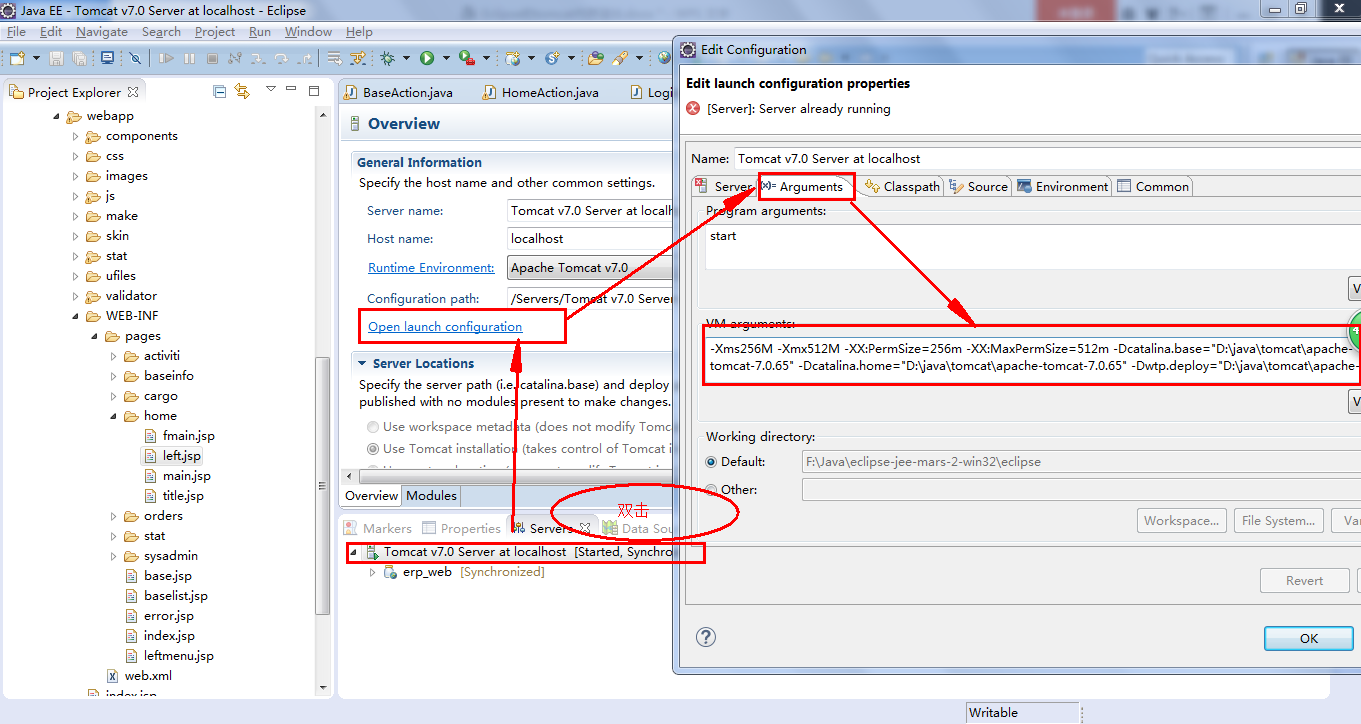This screenshot has width=1361, height=724.
Task: Open the Run dropdown arrow
Action: [444, 58]
